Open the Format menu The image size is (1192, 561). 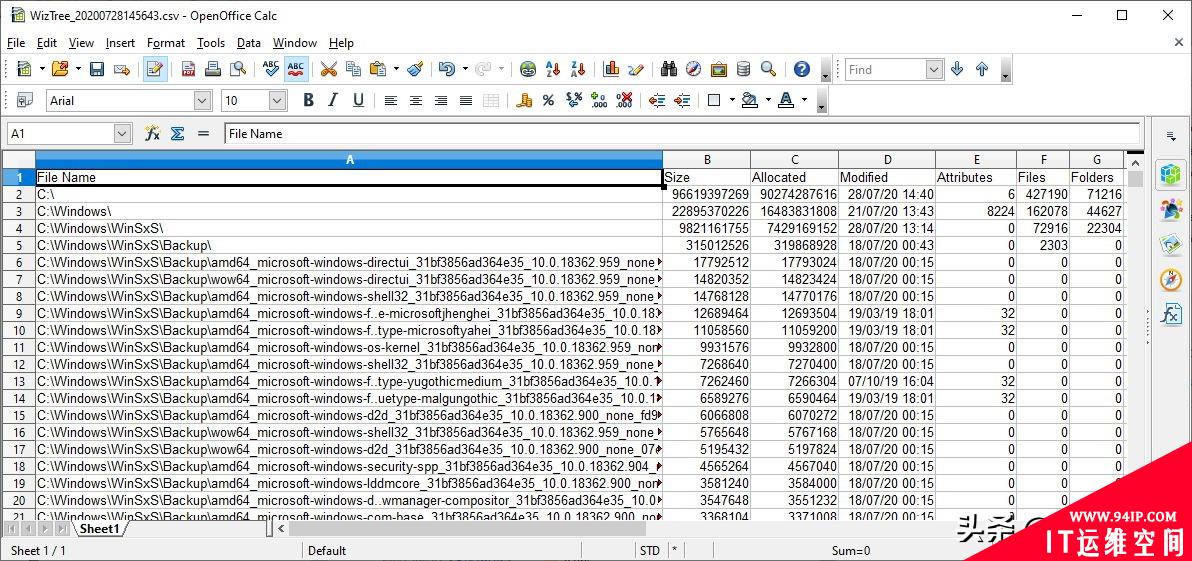click(166, 43)
